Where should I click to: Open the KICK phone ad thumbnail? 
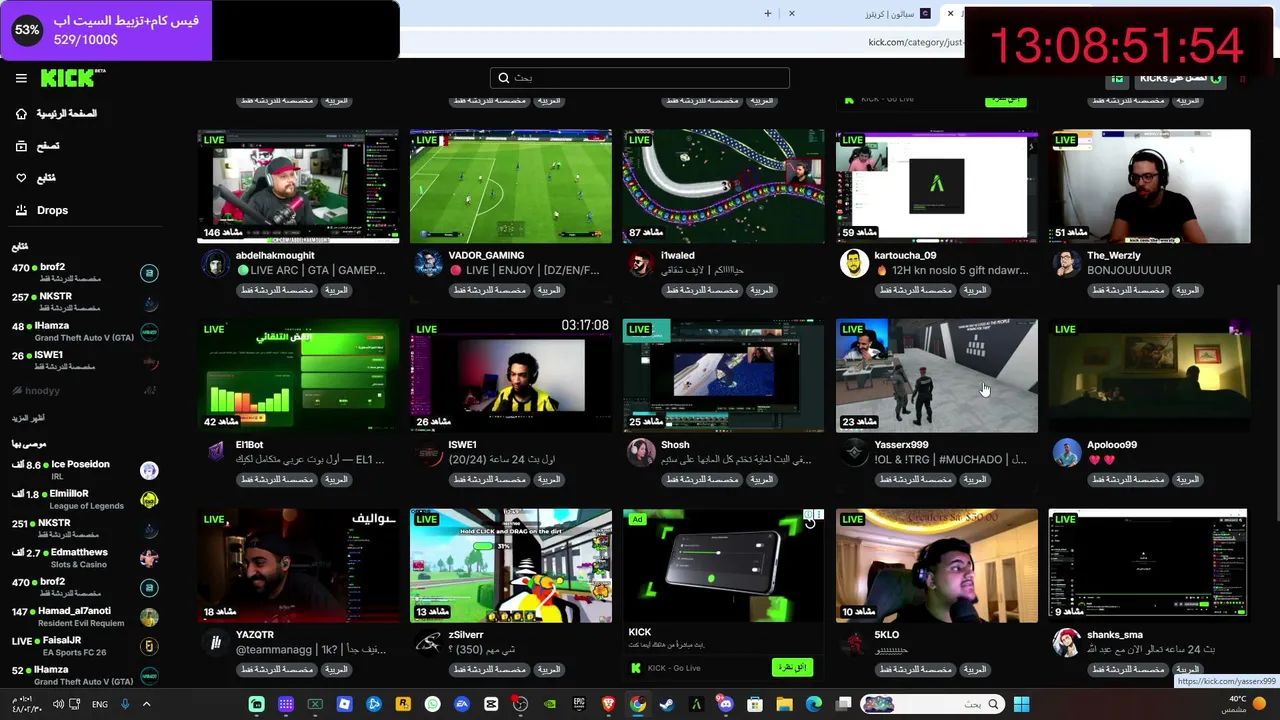coord(724,566)
